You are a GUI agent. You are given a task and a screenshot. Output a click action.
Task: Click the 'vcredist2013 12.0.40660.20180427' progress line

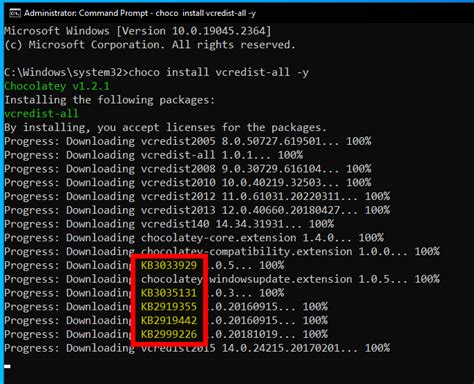pos(197,210)
